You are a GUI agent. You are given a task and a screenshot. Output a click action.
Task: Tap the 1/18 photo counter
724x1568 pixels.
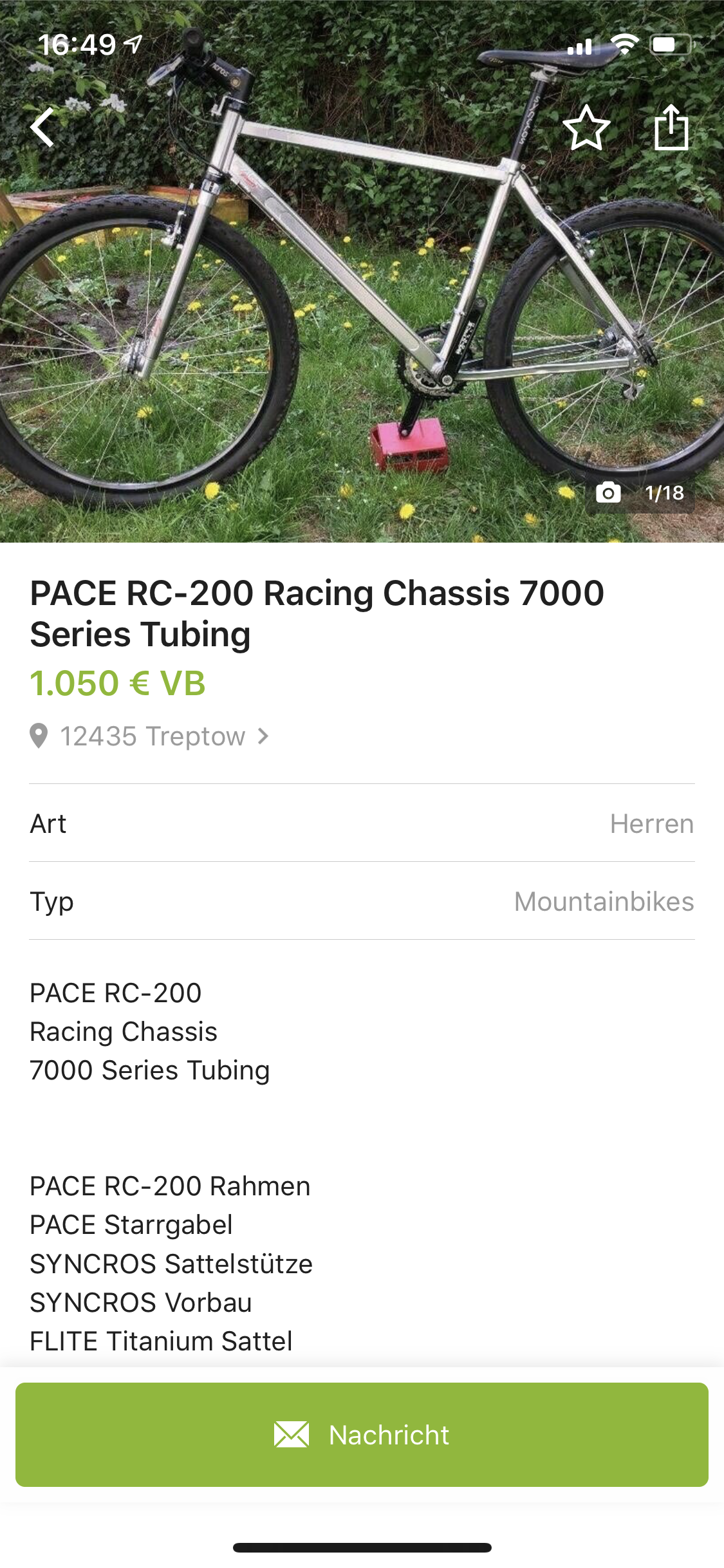pos(664,493)
